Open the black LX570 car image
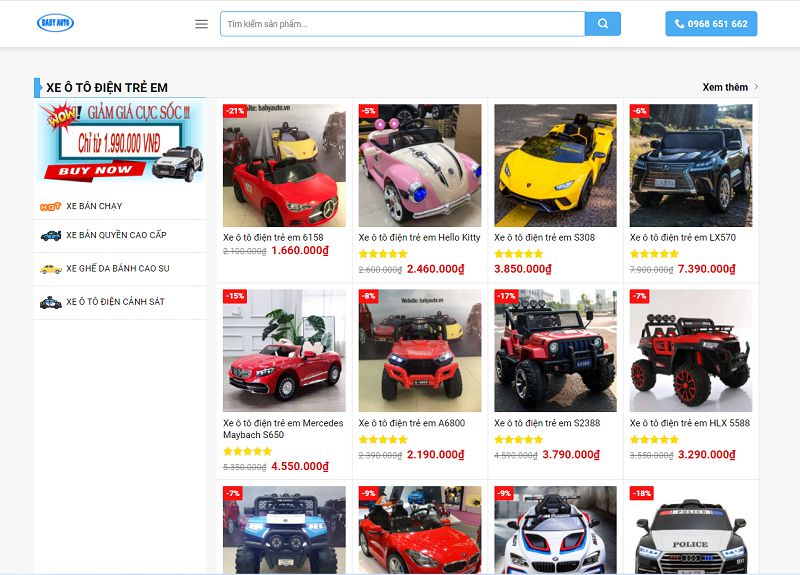This screenshot has height=575, width=800. point(691,165)
